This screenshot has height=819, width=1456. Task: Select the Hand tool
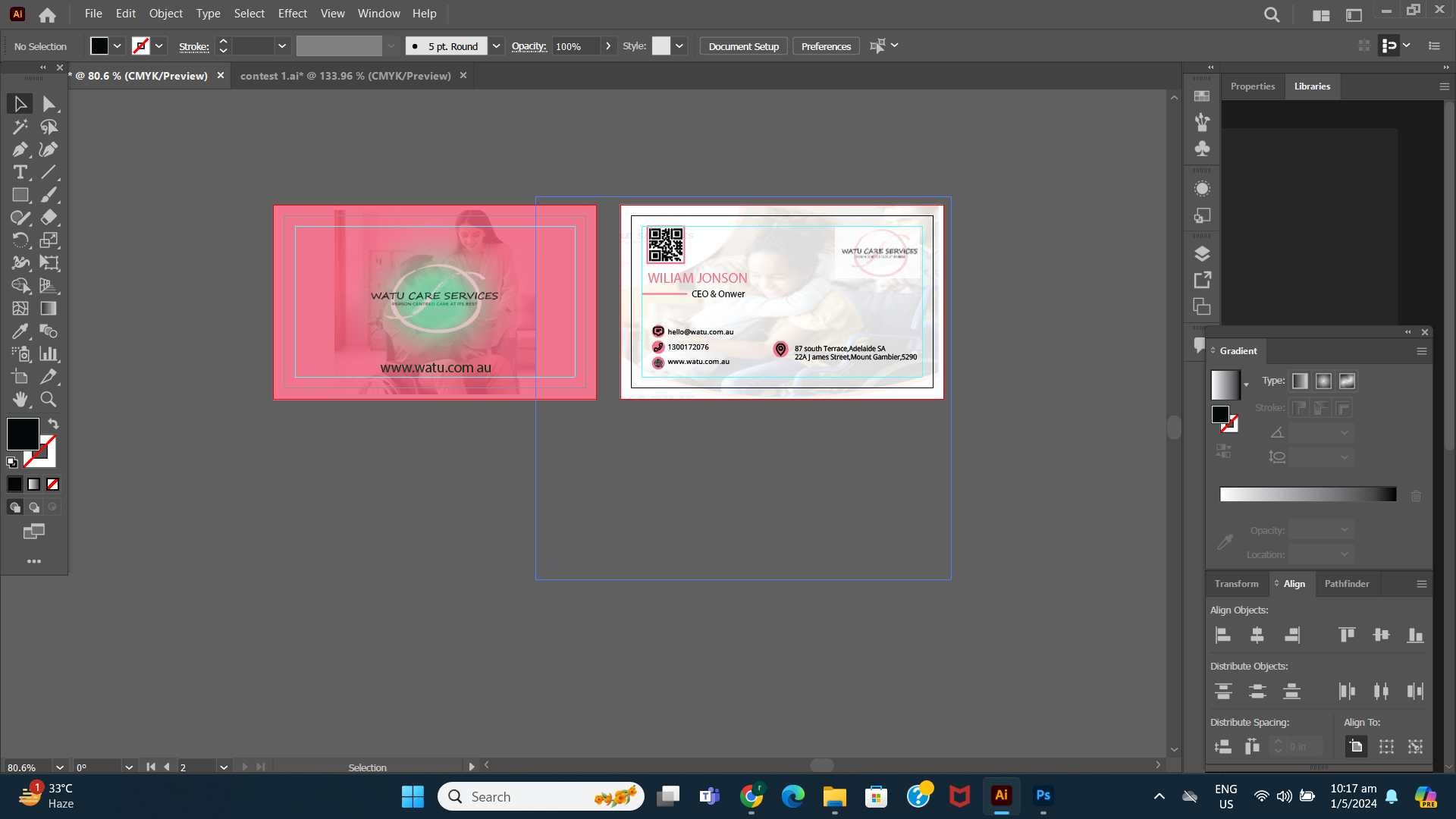coord(20,400)
